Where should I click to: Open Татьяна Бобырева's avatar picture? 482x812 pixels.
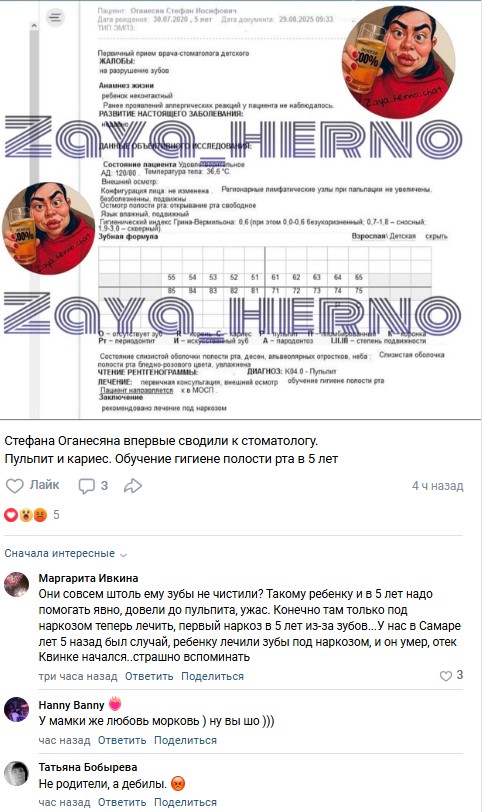[x=17, y=773]
